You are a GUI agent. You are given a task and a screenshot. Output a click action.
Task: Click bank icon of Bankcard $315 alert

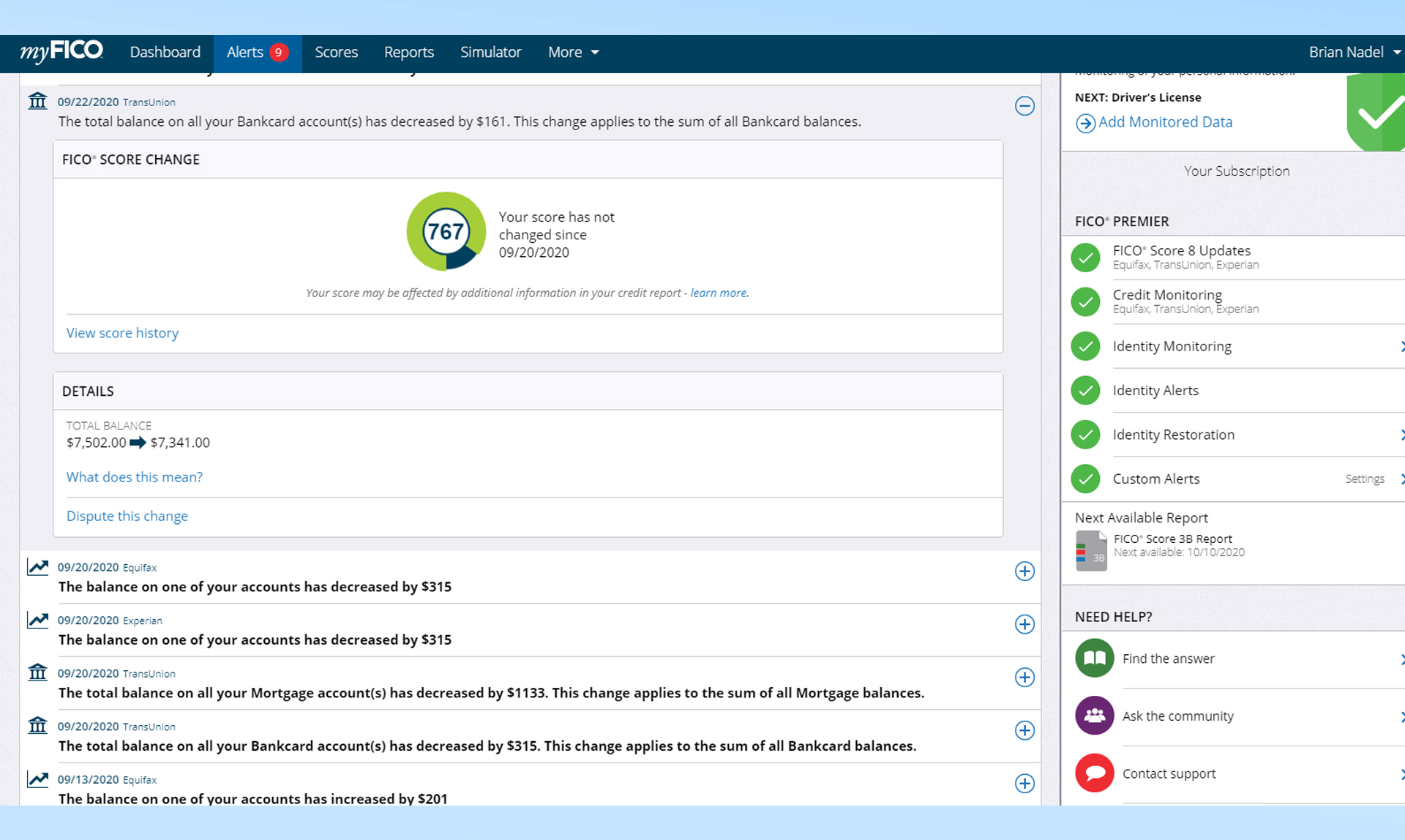click(x=37, y=726)
